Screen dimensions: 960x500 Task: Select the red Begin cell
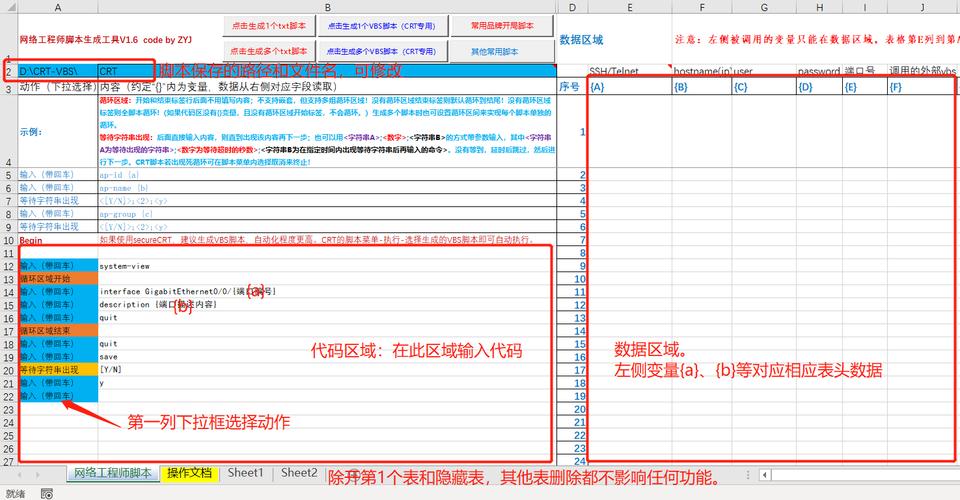(x=58, y=240)
